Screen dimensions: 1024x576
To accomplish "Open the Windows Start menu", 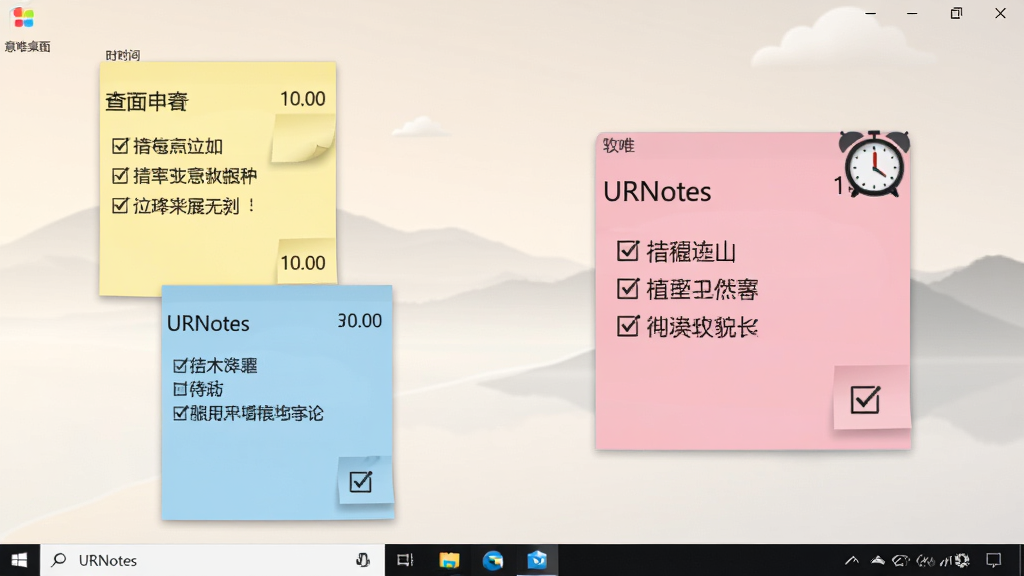I will coord(20,560).
